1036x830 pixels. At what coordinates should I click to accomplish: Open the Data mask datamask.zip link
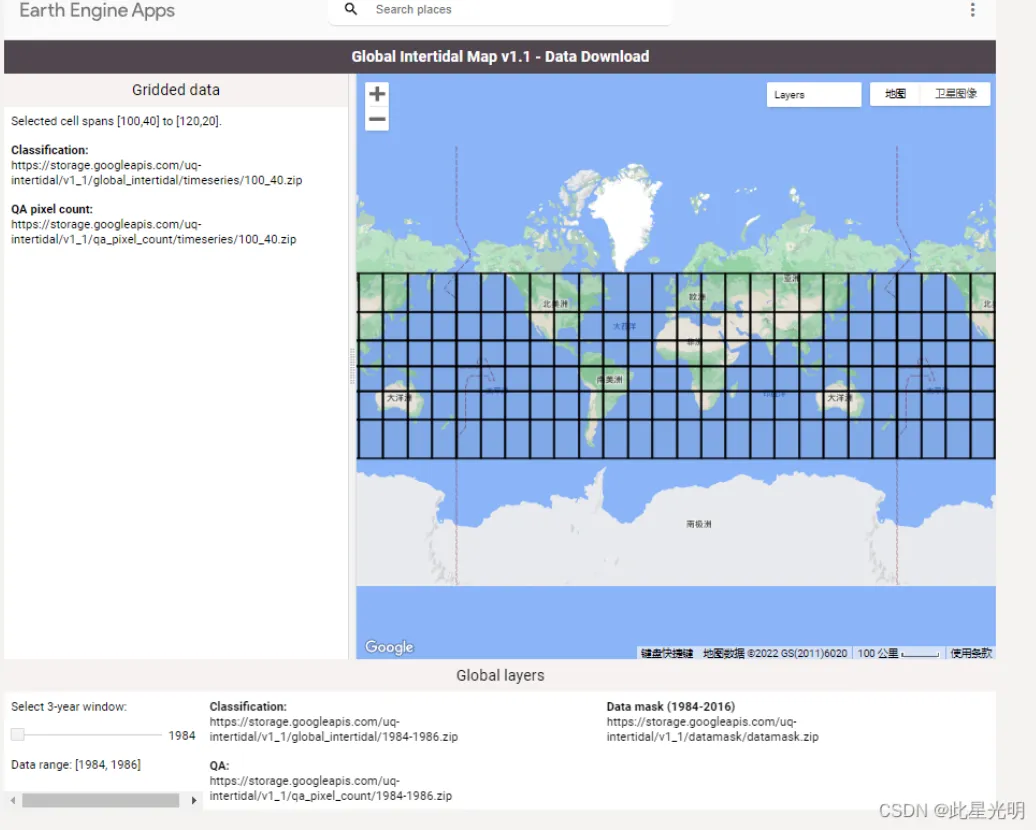tap(712, 730)
